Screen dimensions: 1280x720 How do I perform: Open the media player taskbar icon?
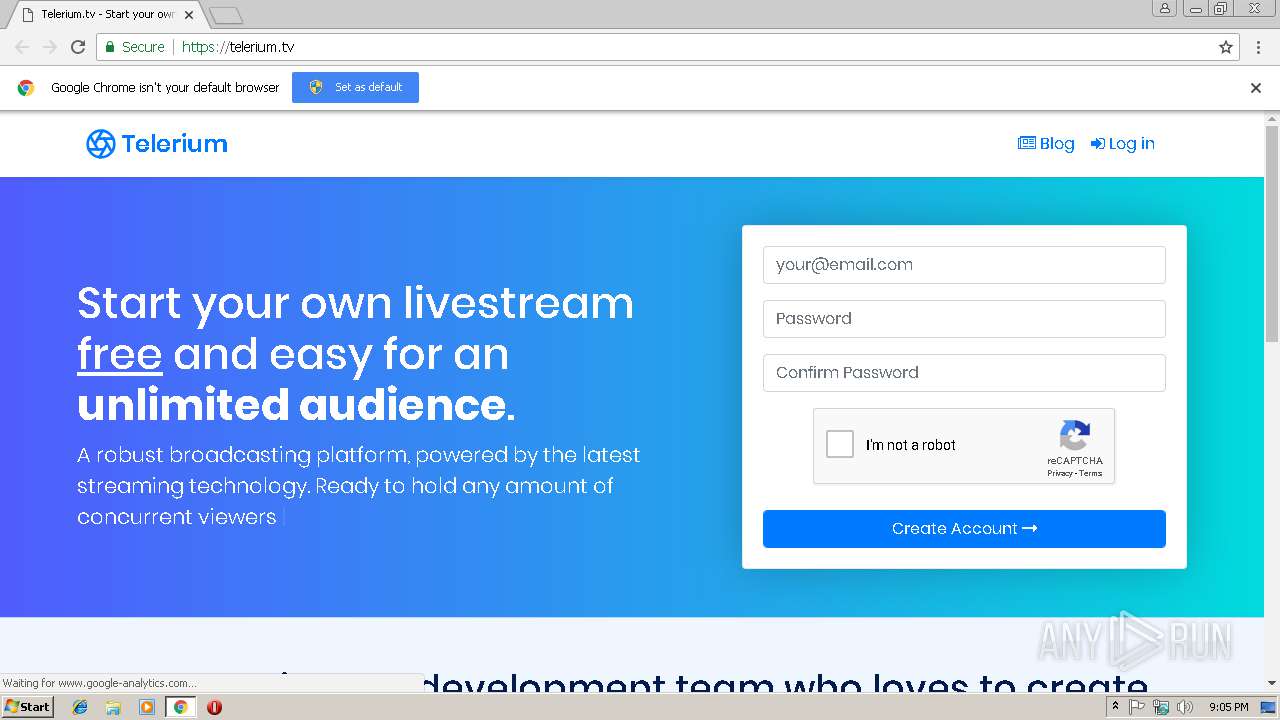pos(147,707)
